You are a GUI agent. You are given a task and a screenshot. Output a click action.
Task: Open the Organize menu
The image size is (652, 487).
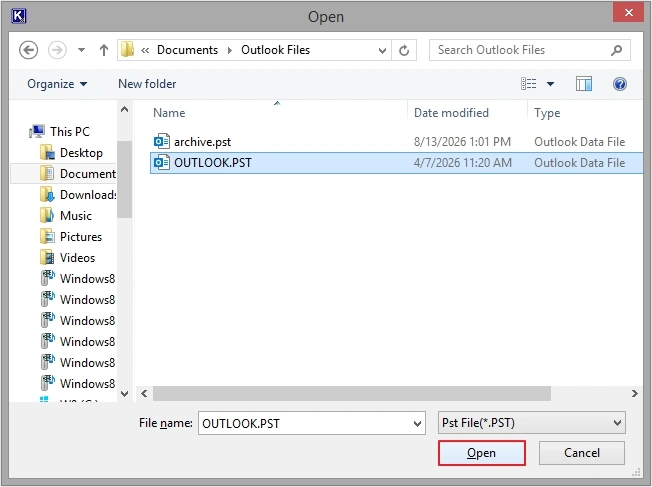57,84
